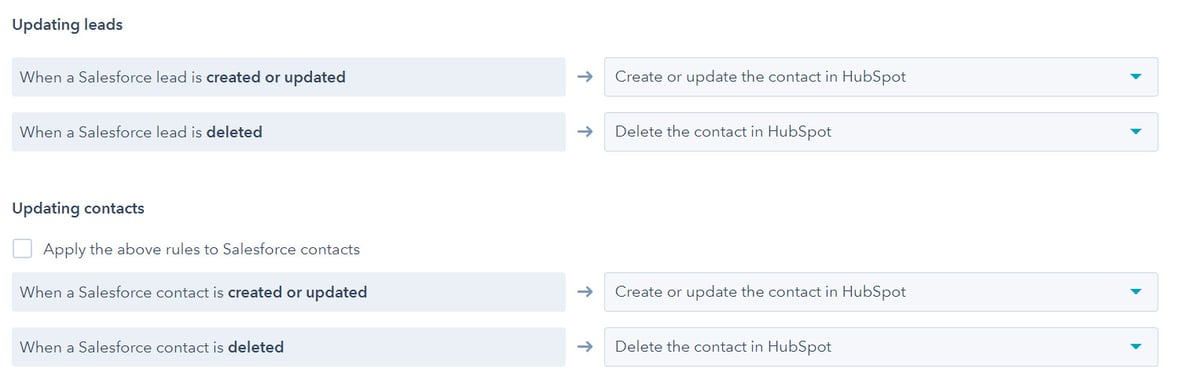
Task: Click the 'Apply the above rules to Salesforce contacts' label text
Action: pos(201,249)
